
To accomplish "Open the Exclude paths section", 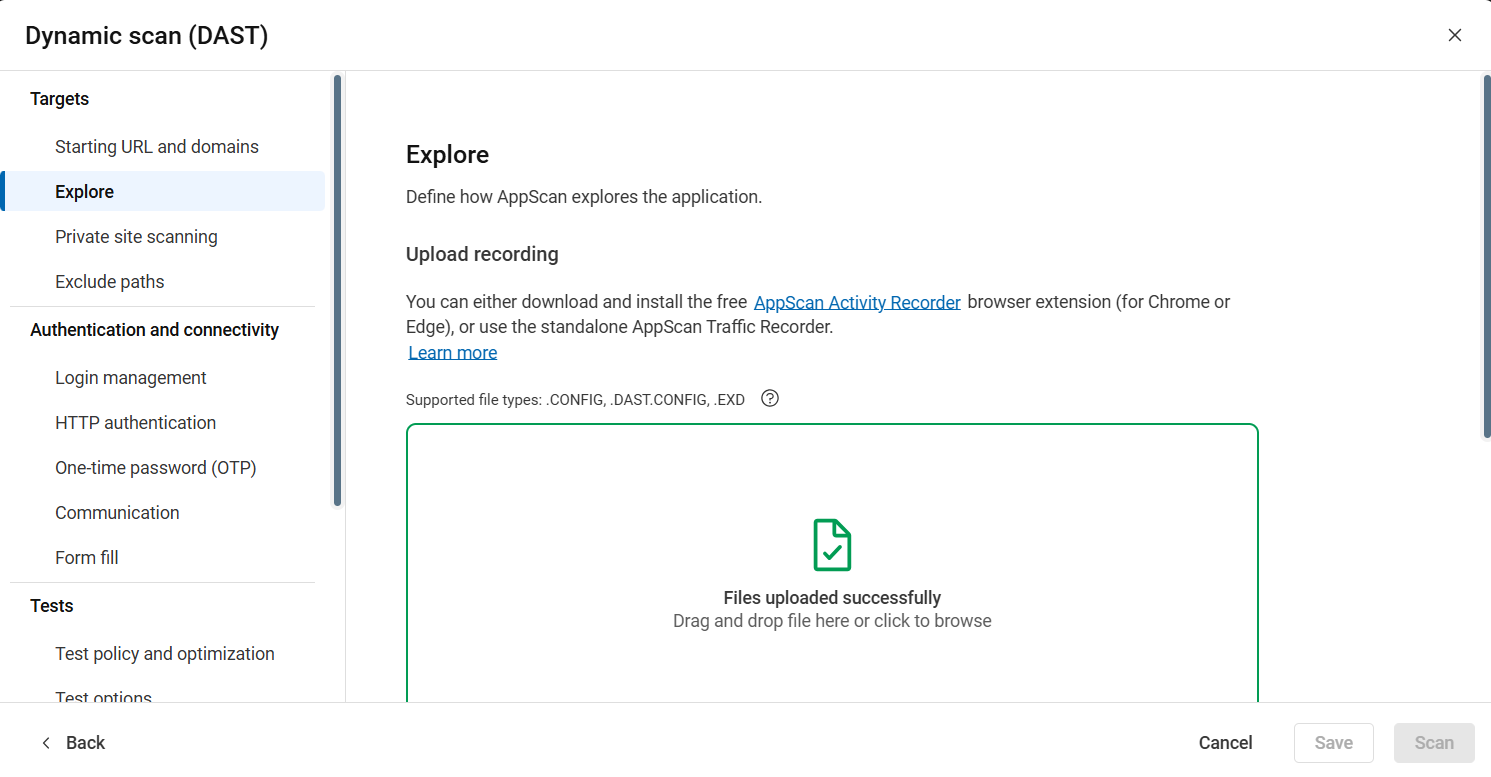I will (110, 282).
